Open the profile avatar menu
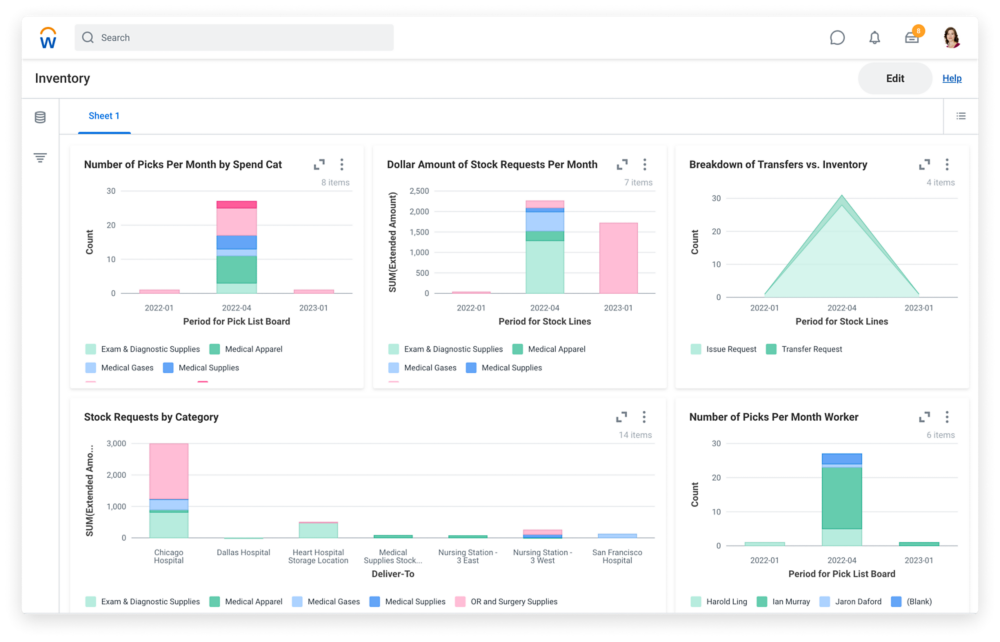 (949, 37)
